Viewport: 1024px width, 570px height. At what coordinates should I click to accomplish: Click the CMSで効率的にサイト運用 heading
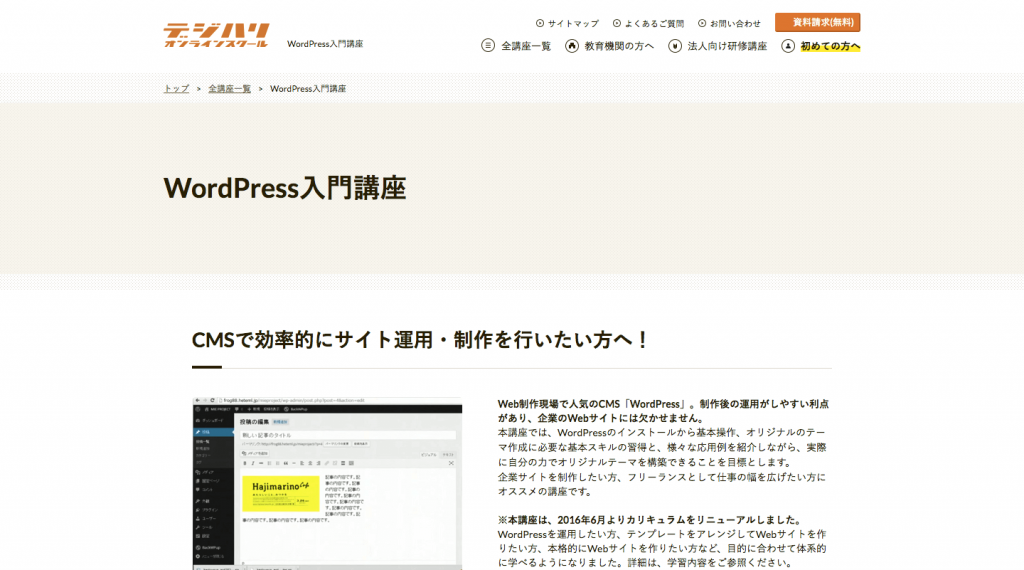tap(420, 340)
